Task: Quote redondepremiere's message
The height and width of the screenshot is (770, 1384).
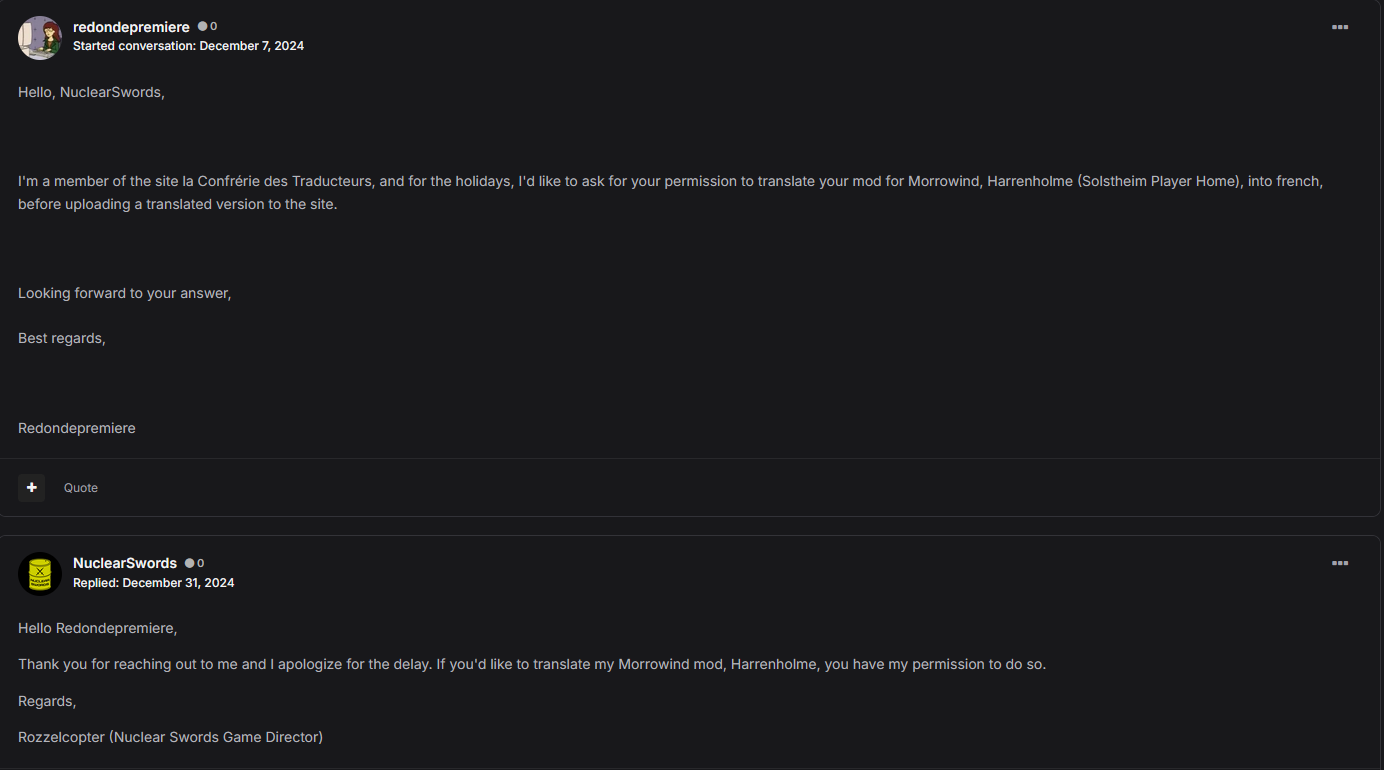Action: pyautogui.click(x=81, y=488)
